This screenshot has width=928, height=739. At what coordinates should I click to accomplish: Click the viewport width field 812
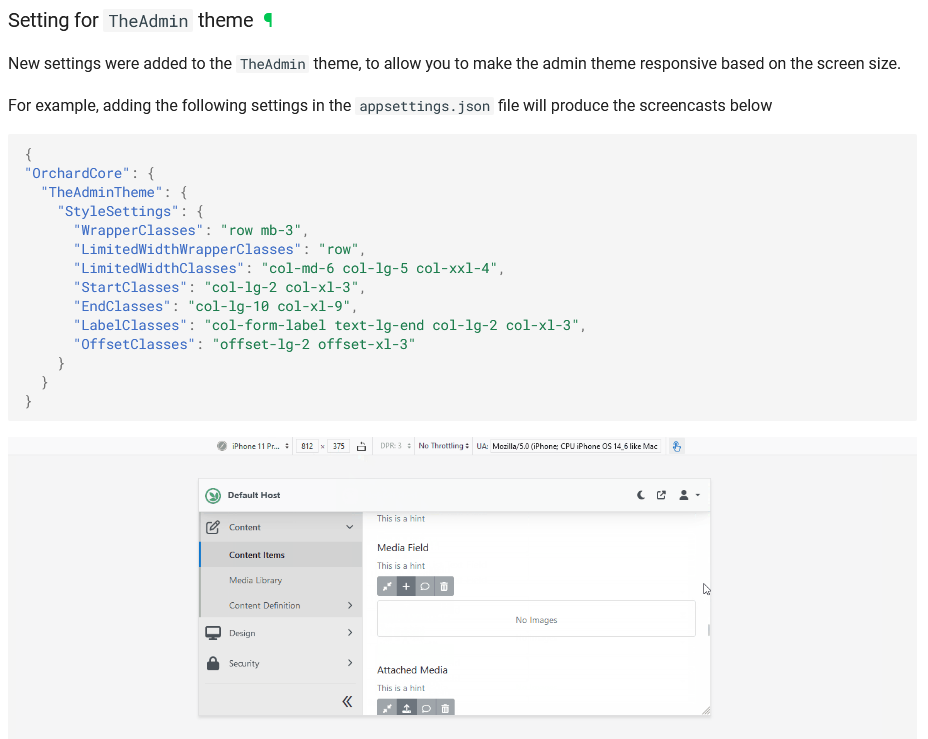click(x=307, y=446)
